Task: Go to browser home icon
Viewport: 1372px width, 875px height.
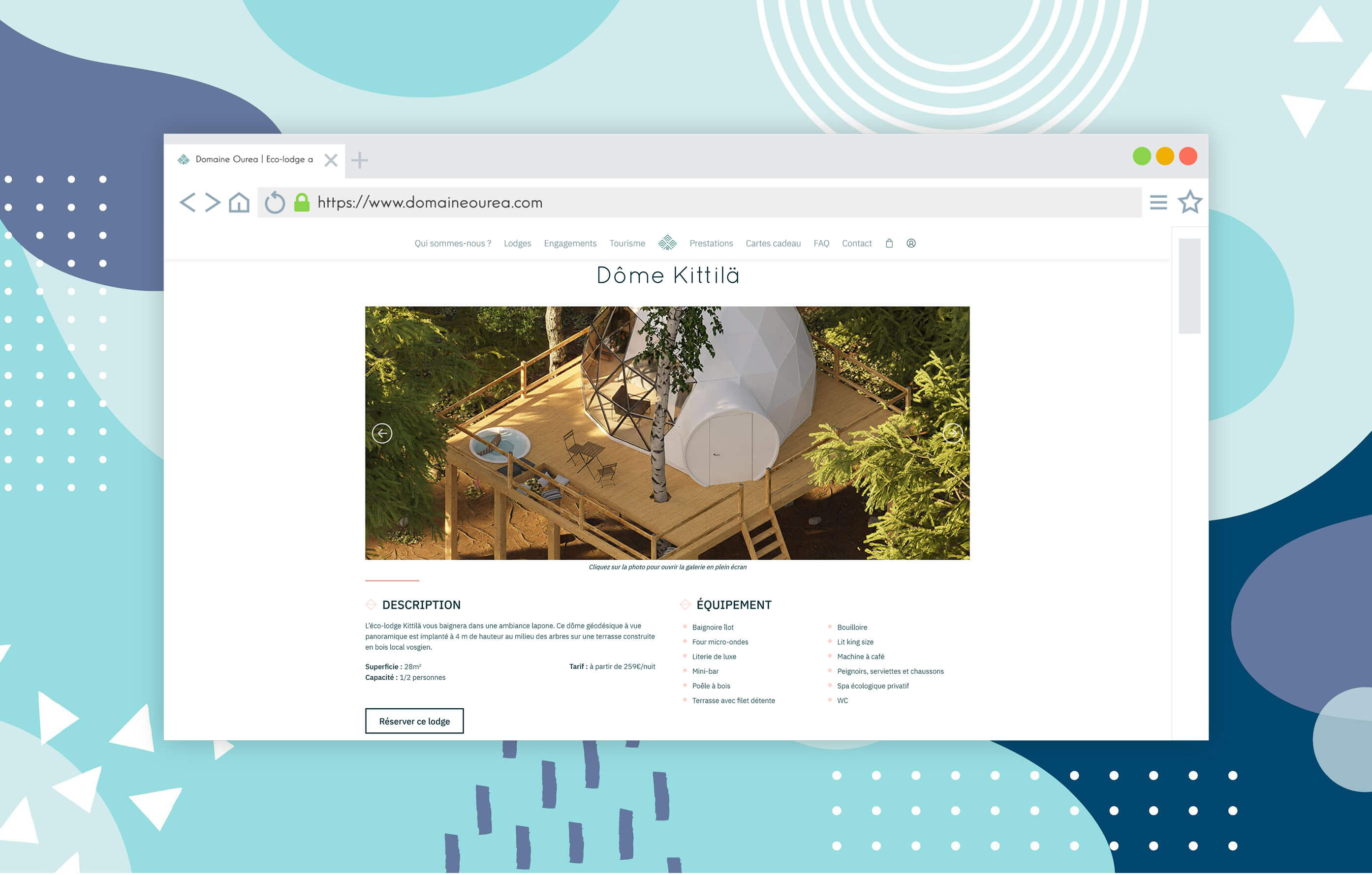Action: click(x=239, y=202)
